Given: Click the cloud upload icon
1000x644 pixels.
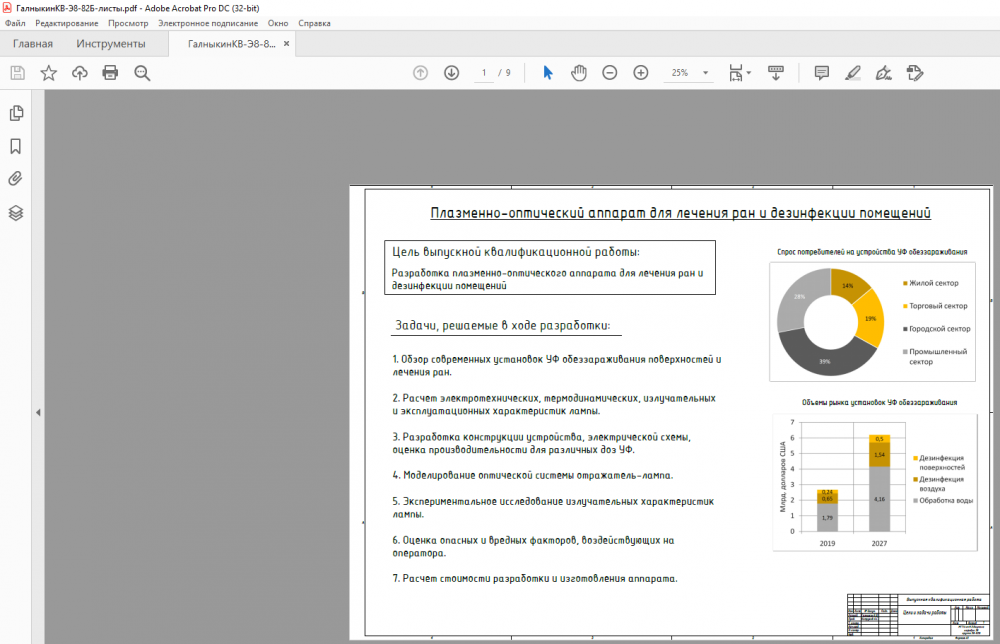Looking at the screenshot, I should coord(79,73).
